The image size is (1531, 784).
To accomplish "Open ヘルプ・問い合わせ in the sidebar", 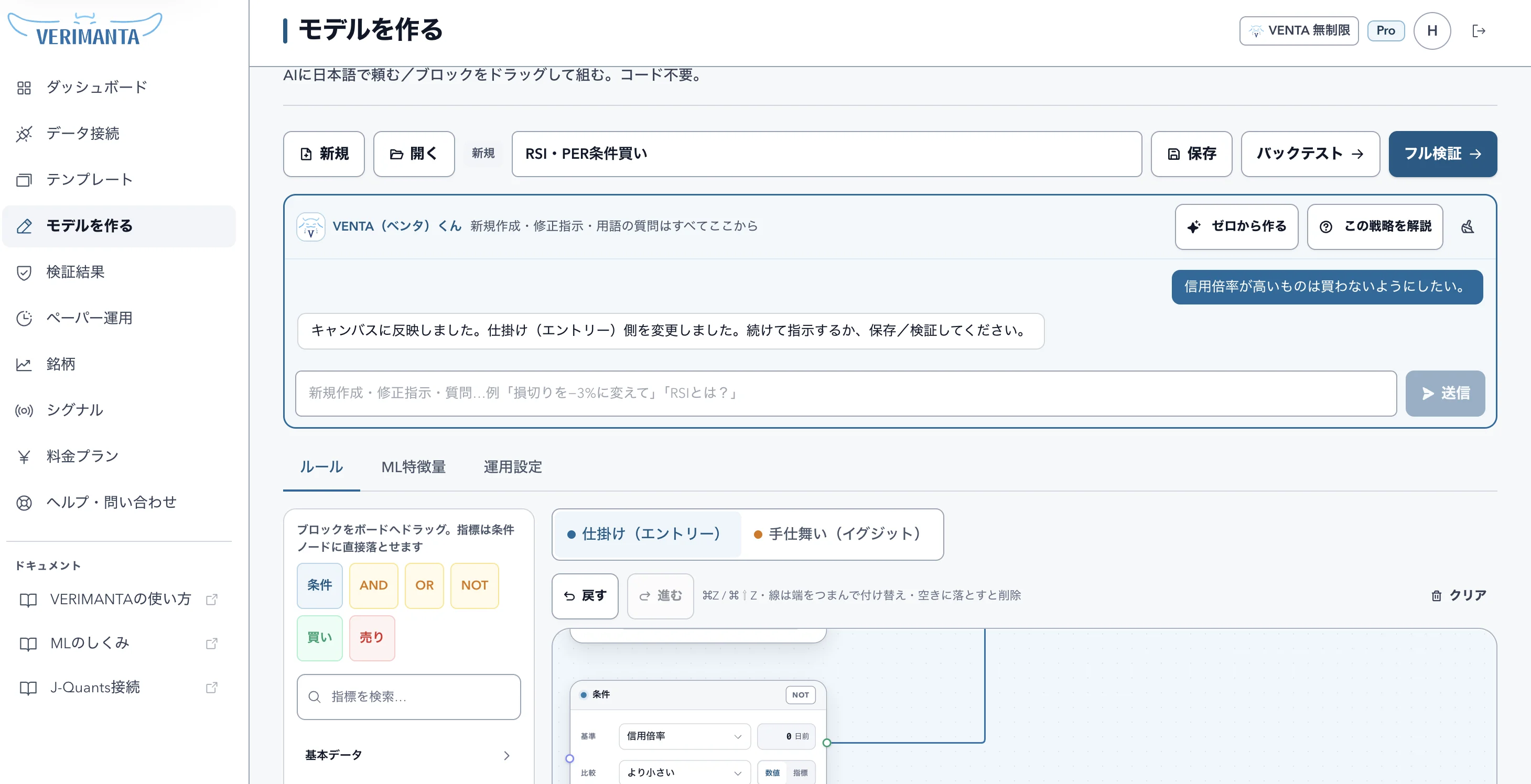I will pos(119,503).
